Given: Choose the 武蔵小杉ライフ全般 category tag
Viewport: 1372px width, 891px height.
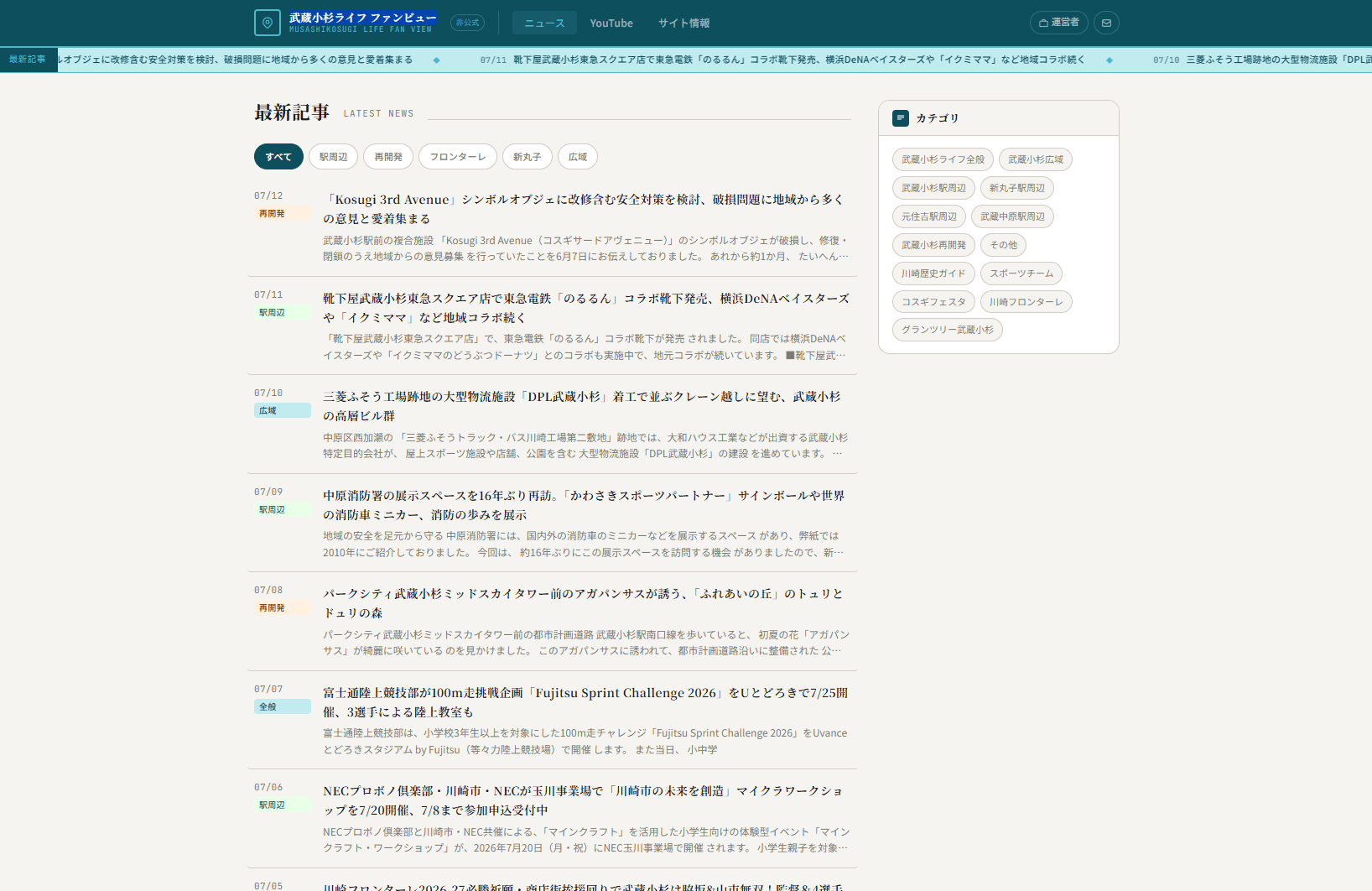Looking at the screenshot, I should coord(943,159).
